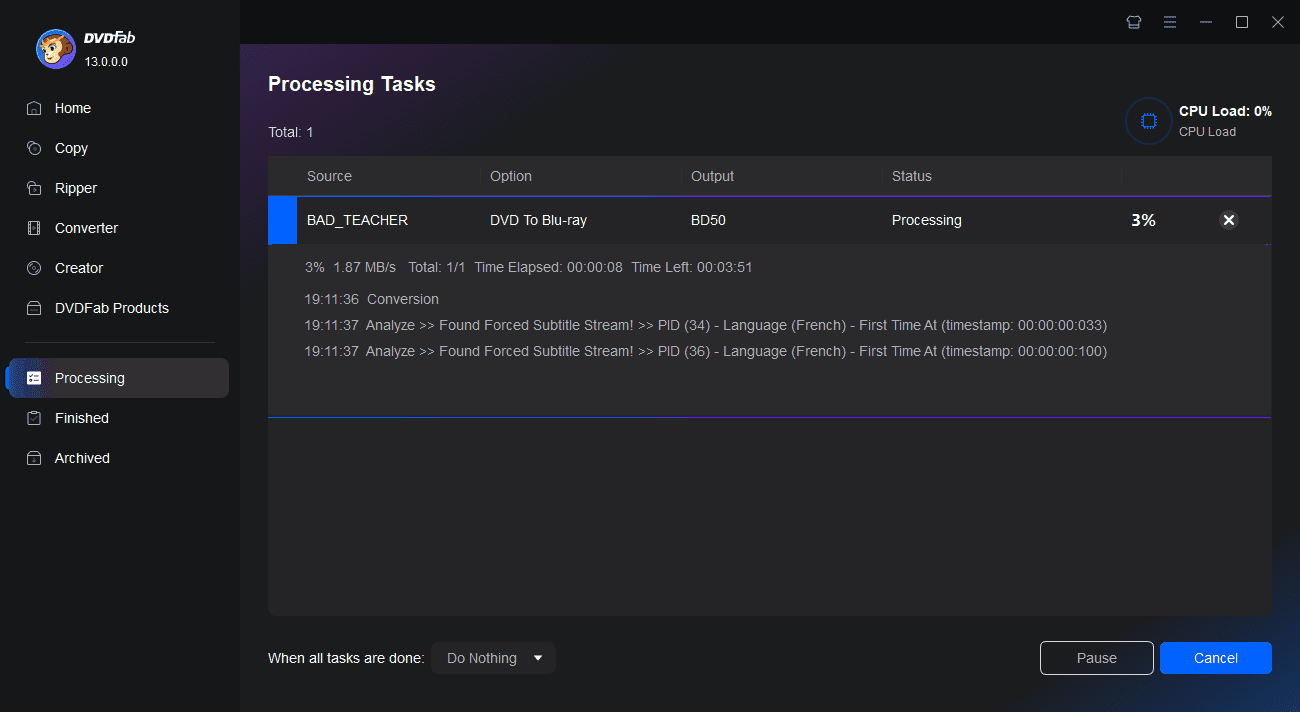This screenshot has height=712, width=1300.
Task: Click the DVDFab monkey logo
Action: tap(56, 48)
